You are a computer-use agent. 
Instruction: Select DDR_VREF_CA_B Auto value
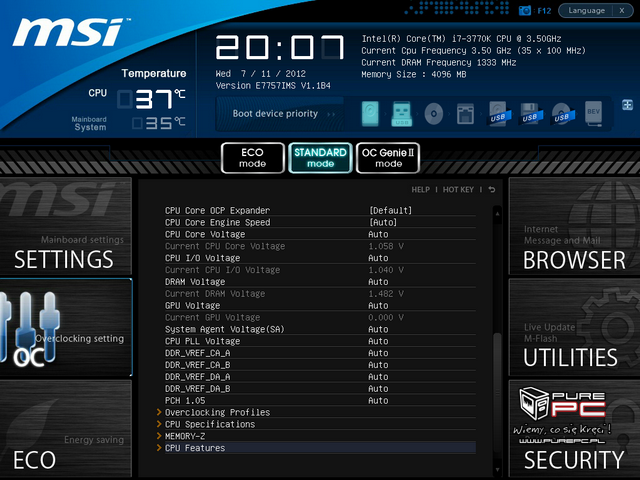[x=378, y=364]
